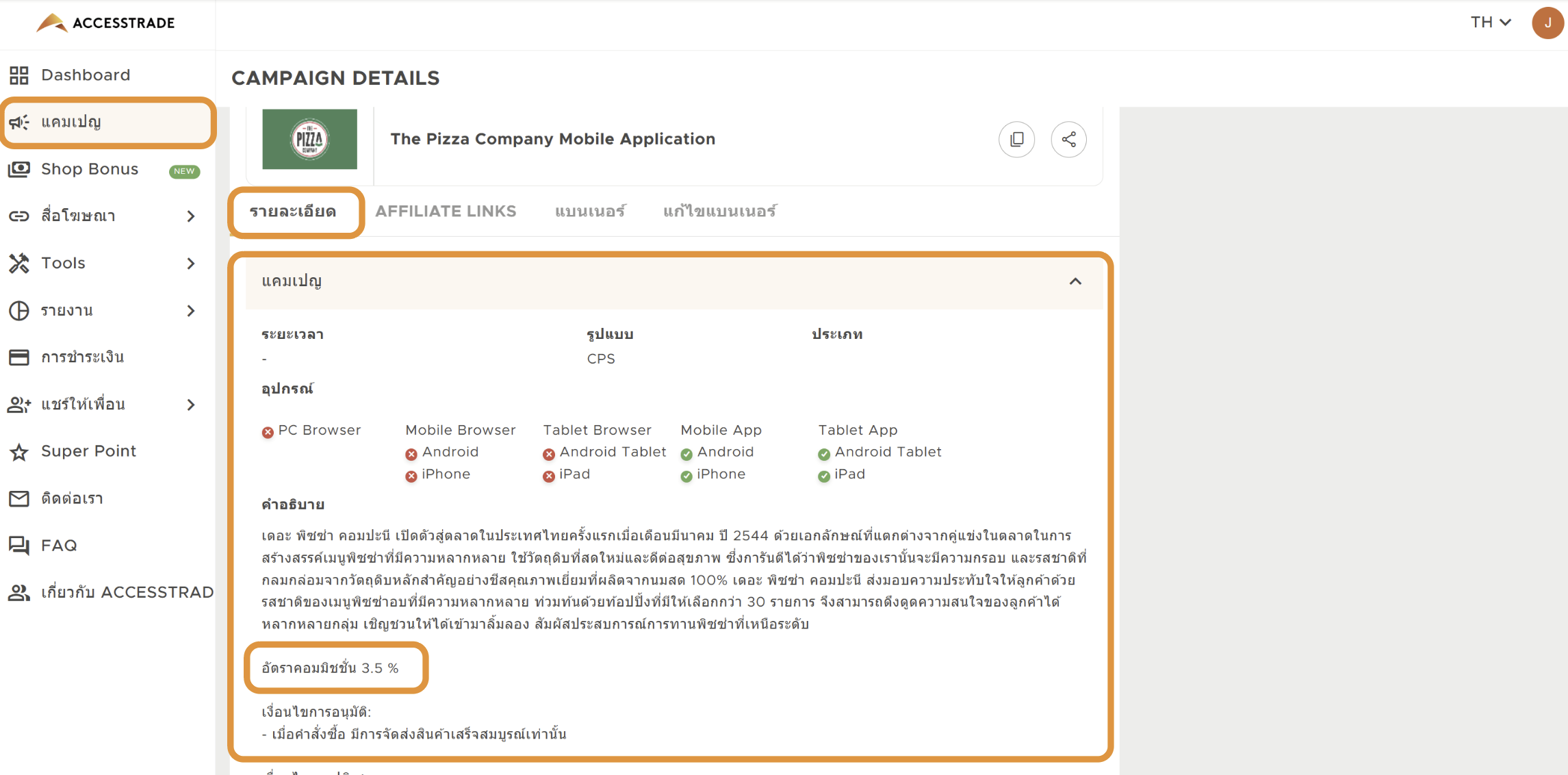Click the FAQ chat bubbles icon
This screenshot has width=1568, height=775.
[x=19, y=546]
